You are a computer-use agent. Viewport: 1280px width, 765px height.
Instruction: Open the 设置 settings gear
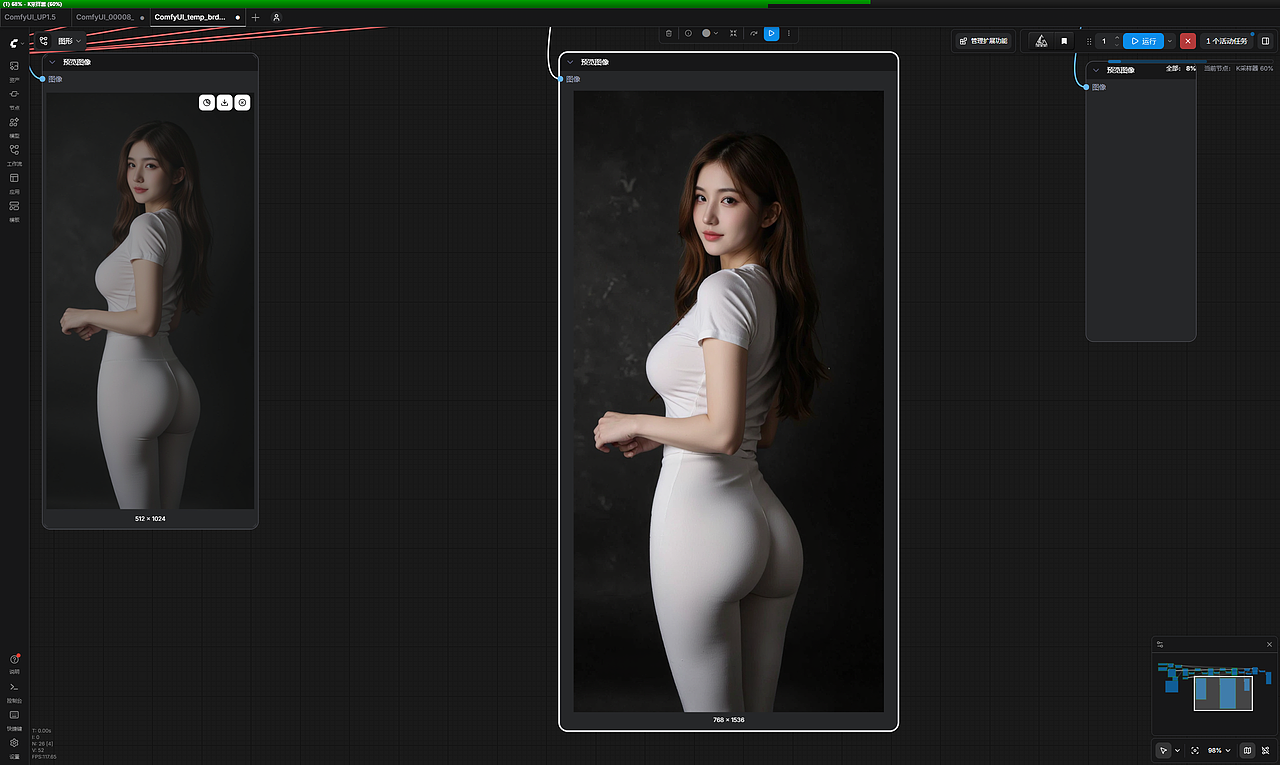point(14,747)
